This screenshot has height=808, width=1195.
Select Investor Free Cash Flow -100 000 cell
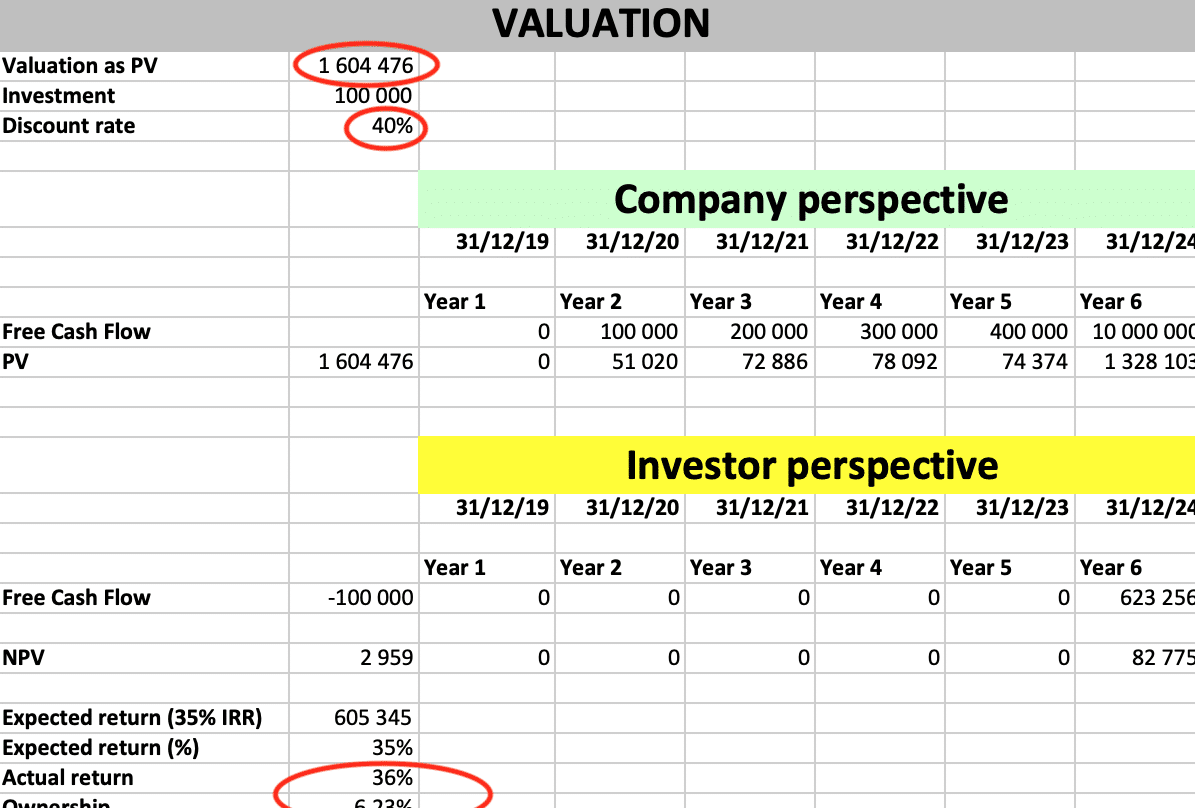point(354,598)
